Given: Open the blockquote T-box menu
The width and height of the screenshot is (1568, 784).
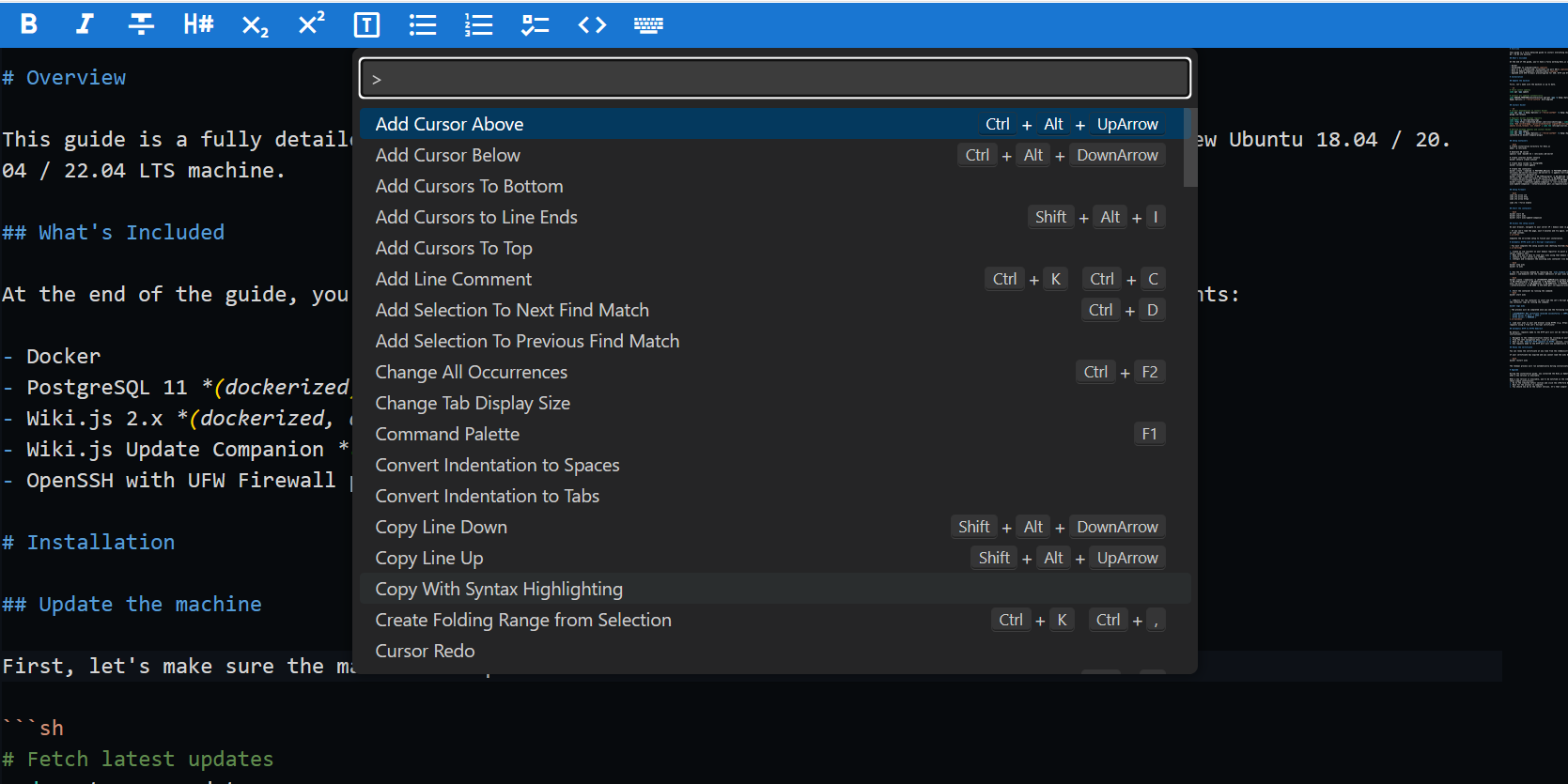Looking at the screenshot, I should coord(366,25).
